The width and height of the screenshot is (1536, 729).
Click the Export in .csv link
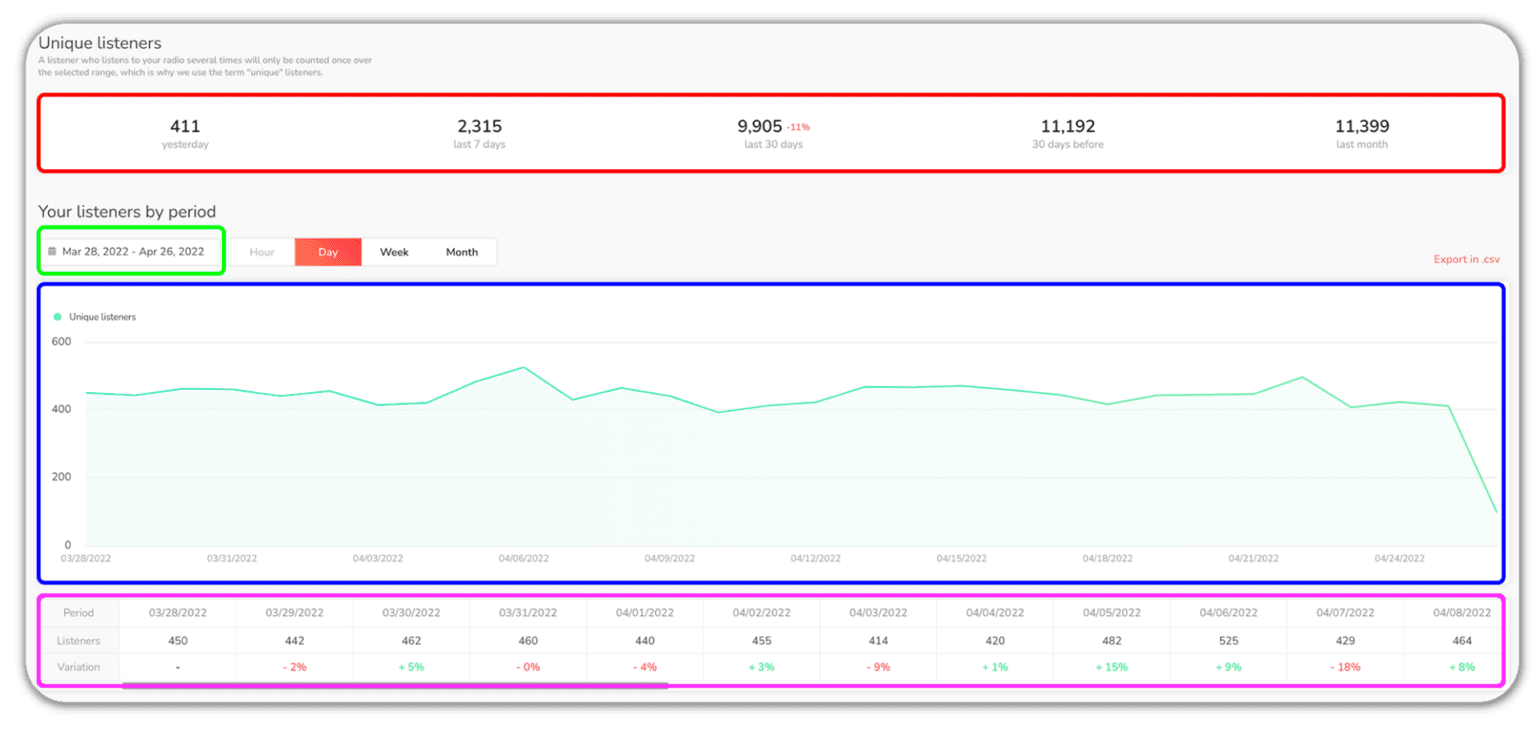(x=1466, y=259)
